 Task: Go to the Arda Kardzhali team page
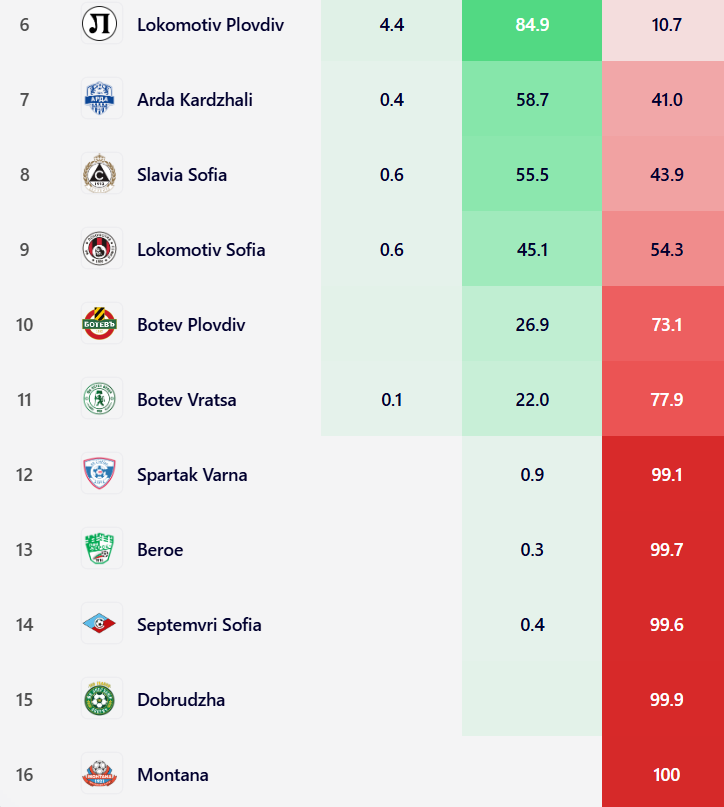[194, 99]
